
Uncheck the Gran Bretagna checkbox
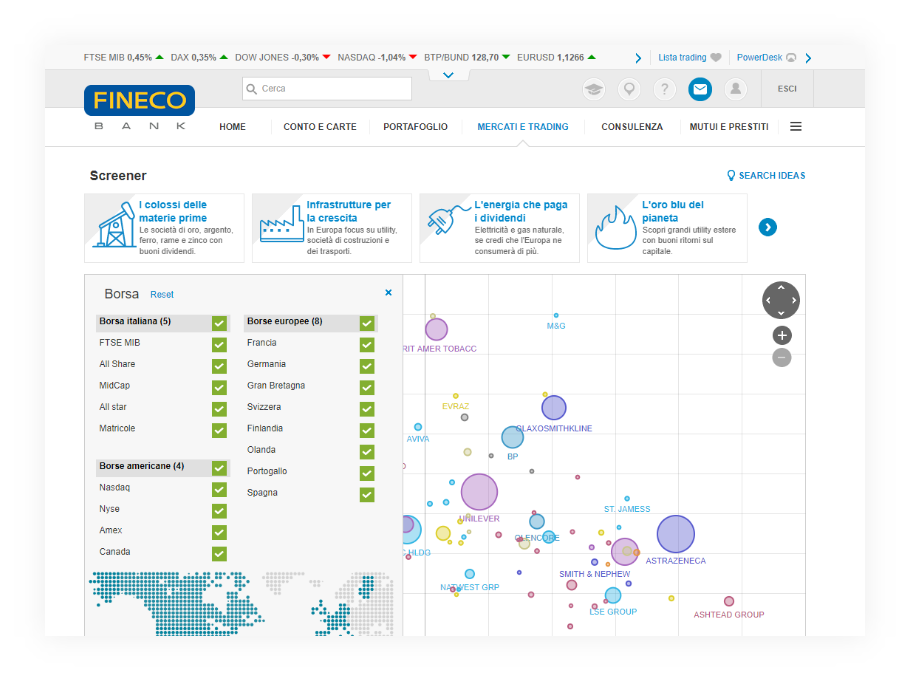(x=367, y=387)
